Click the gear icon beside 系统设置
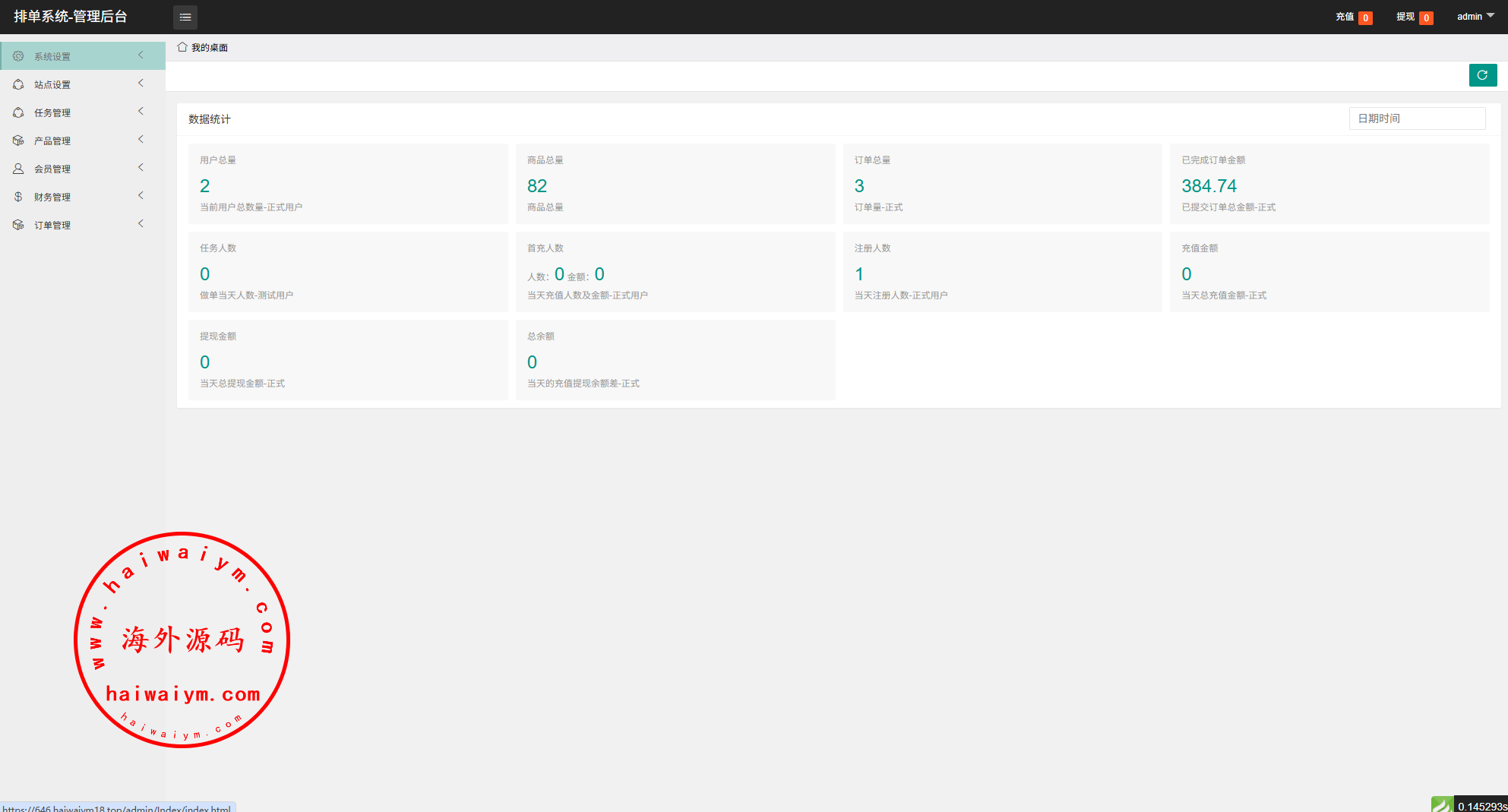This screenshot has height=812, width=1508. click(18, 56)
